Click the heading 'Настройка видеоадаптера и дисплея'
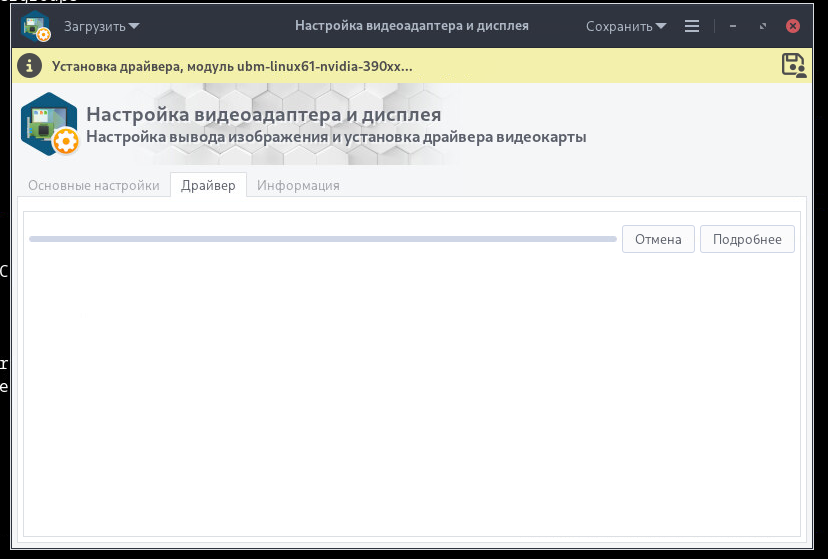Screen dimensions: 828x559 pyautogui.click(x=264, y=114)
